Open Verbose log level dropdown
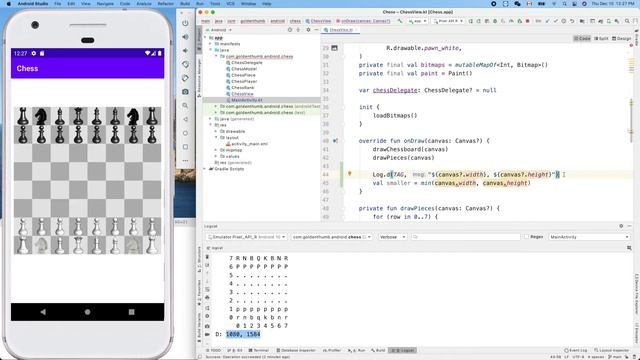Image resolution: width=640 pixels, height=360 pixels. [x=392, y=237]
